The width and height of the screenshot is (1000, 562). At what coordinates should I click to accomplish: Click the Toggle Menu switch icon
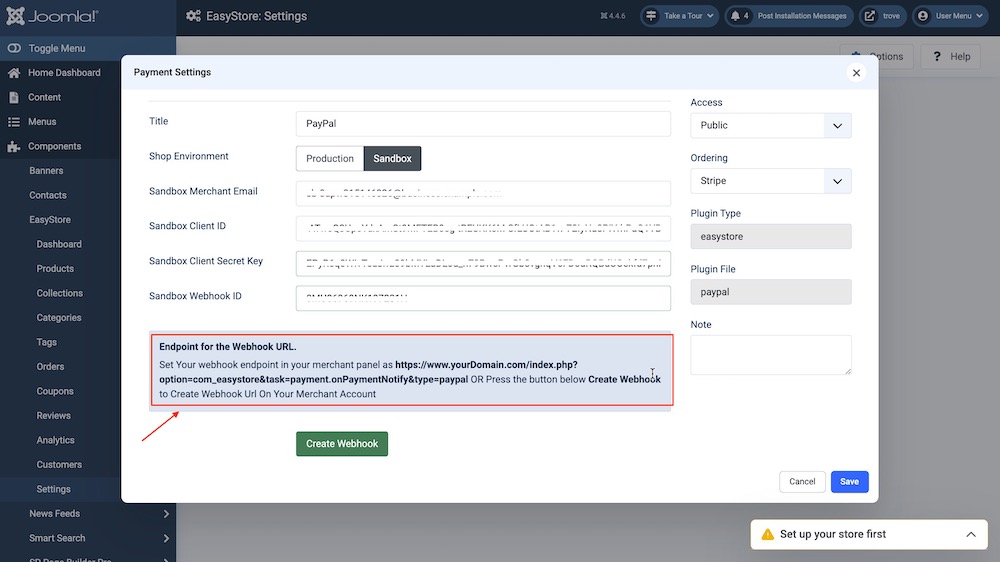click(x=14, y=48)
